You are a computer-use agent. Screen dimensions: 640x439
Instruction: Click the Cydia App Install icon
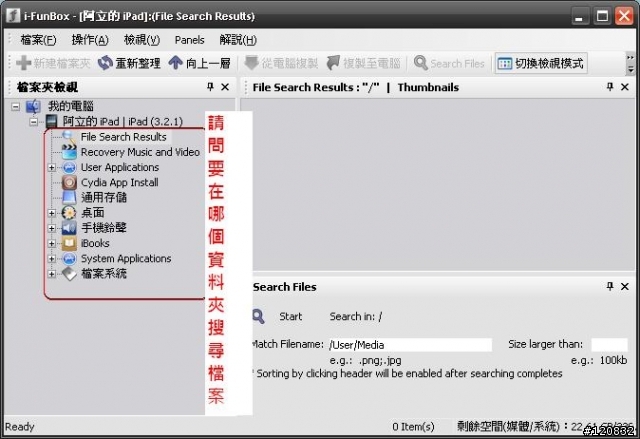point(69,182)
